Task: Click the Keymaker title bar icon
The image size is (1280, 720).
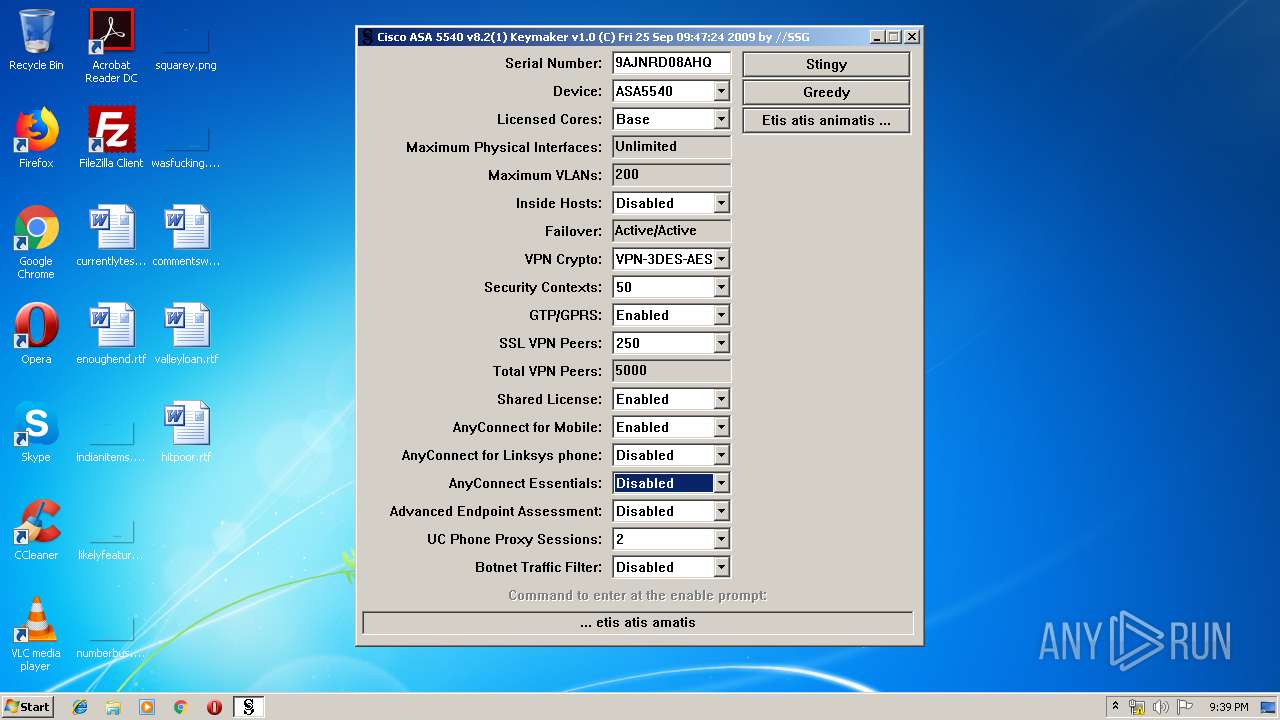Action: (367, 37)
